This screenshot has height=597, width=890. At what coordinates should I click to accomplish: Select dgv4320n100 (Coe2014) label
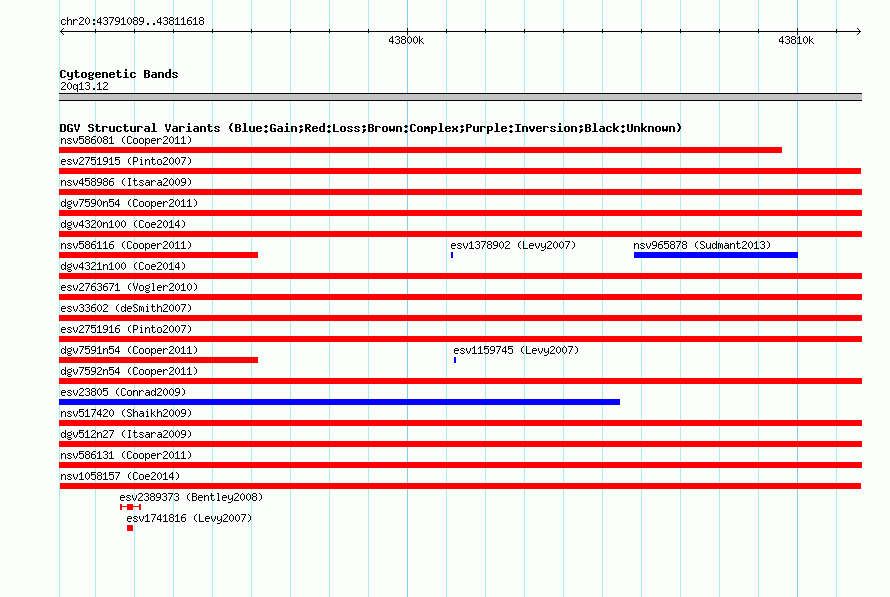click(123, 224)
